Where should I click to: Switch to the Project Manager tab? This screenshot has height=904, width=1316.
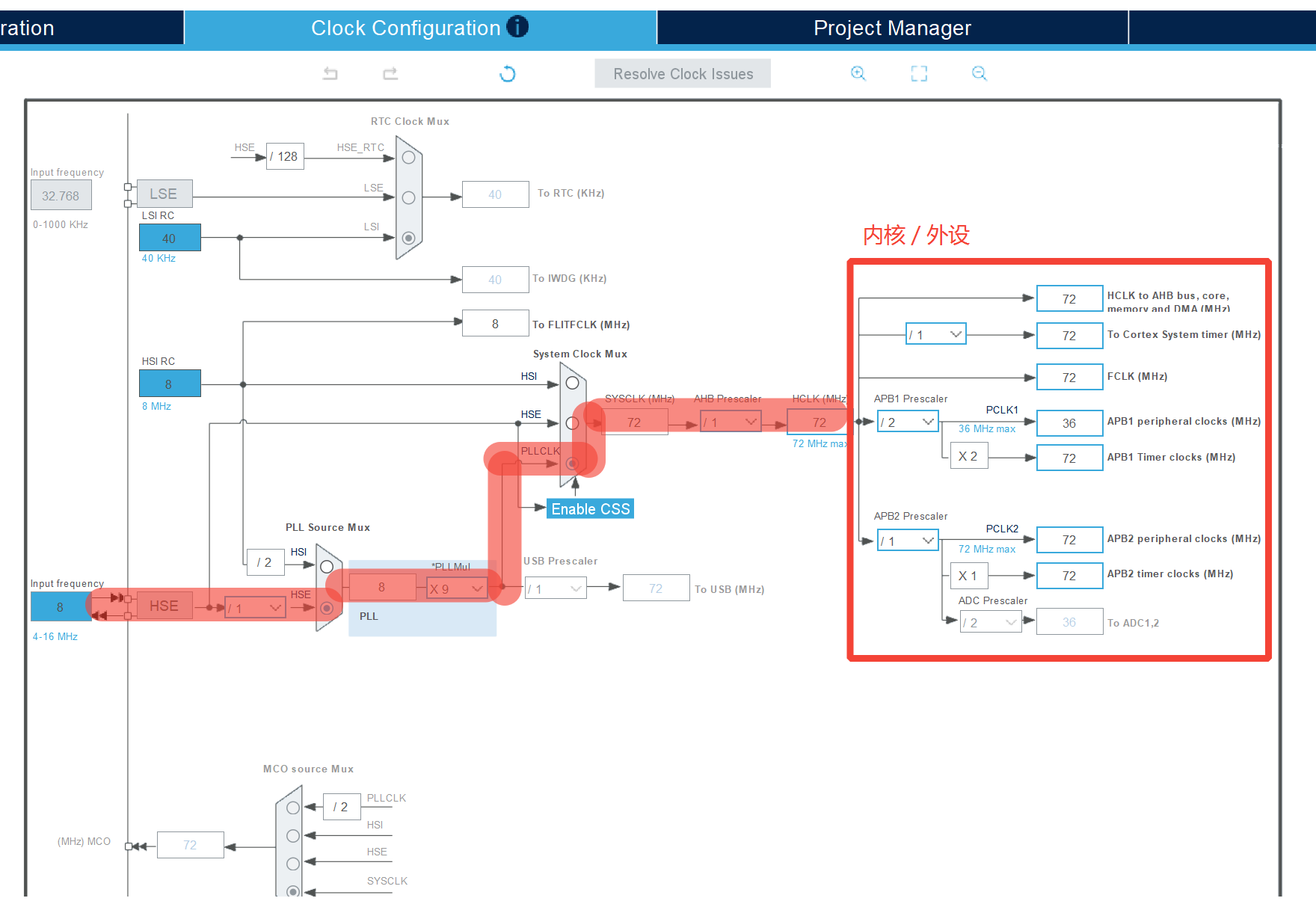pos(893,28)
